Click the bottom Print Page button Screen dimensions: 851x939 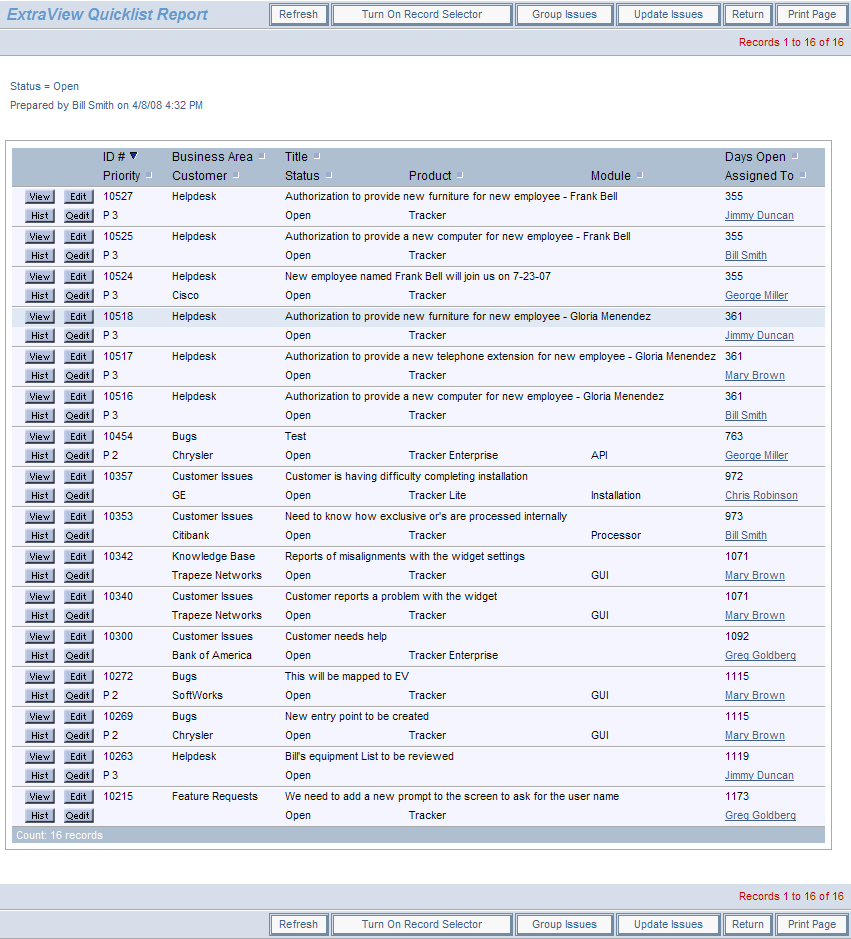[x=811, y=924]
